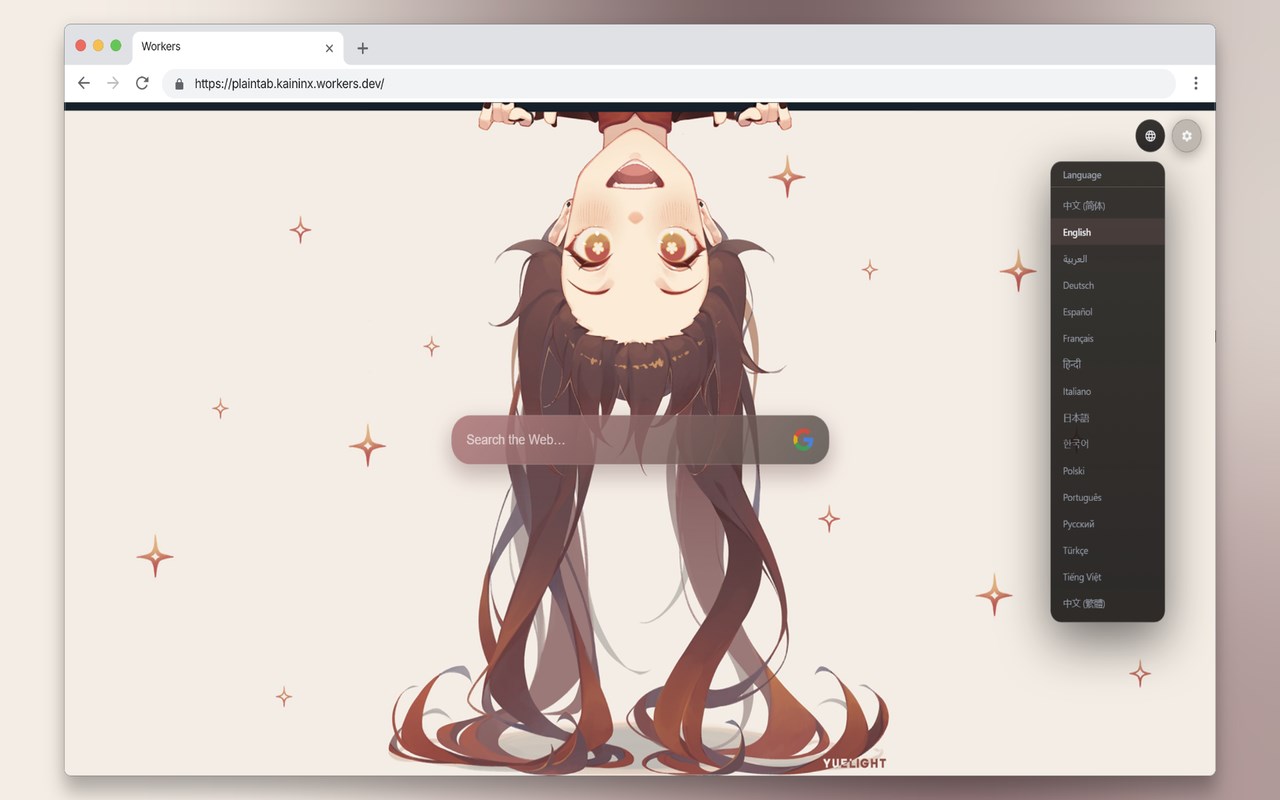Choose 中文 (简体) from the Language menu
This screenshot has width=1280, height=800.
coord(1108,206)
